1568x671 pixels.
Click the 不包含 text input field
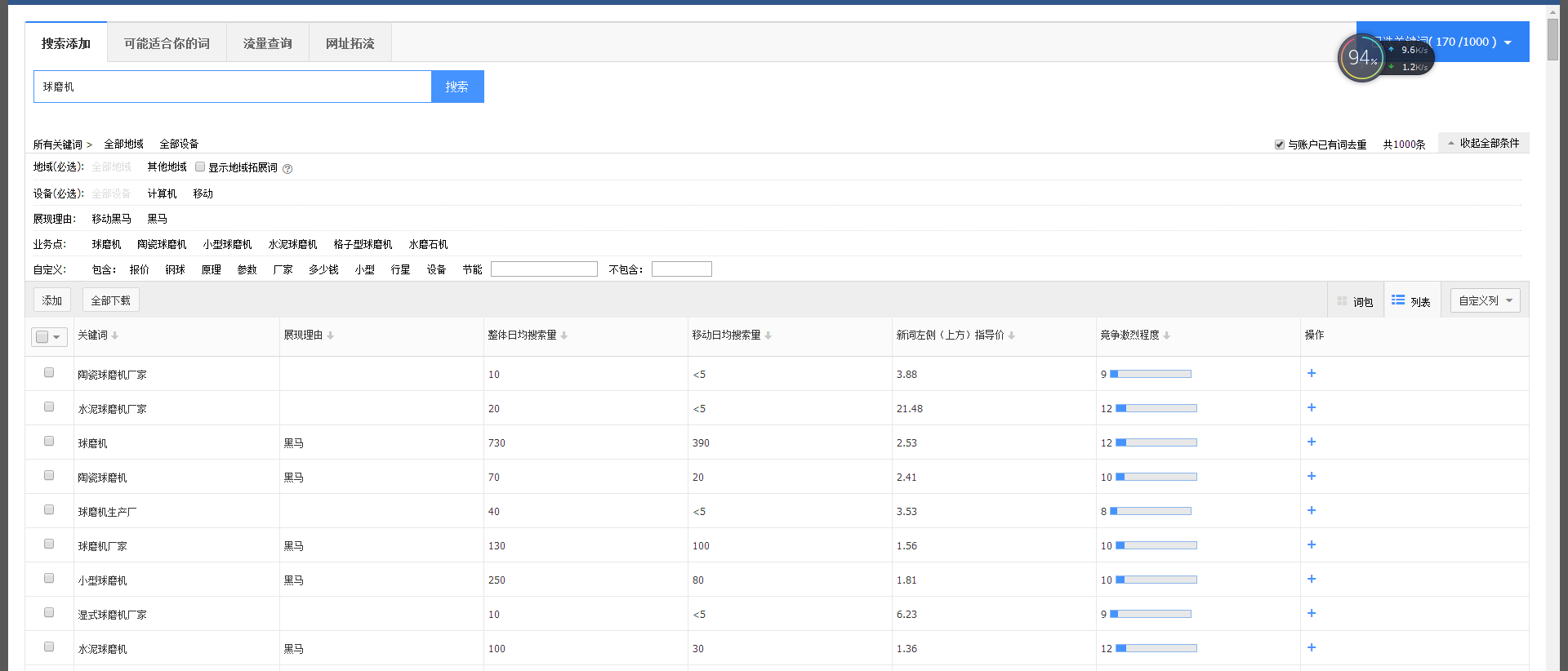(681, 269)
